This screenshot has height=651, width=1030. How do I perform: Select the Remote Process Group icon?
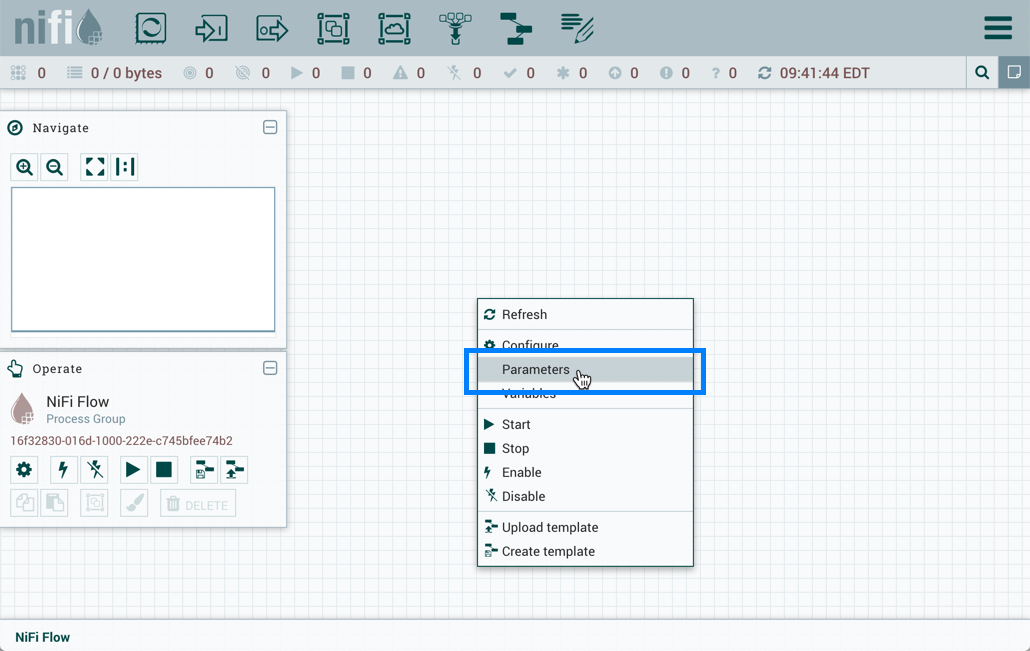pos(394,28)
